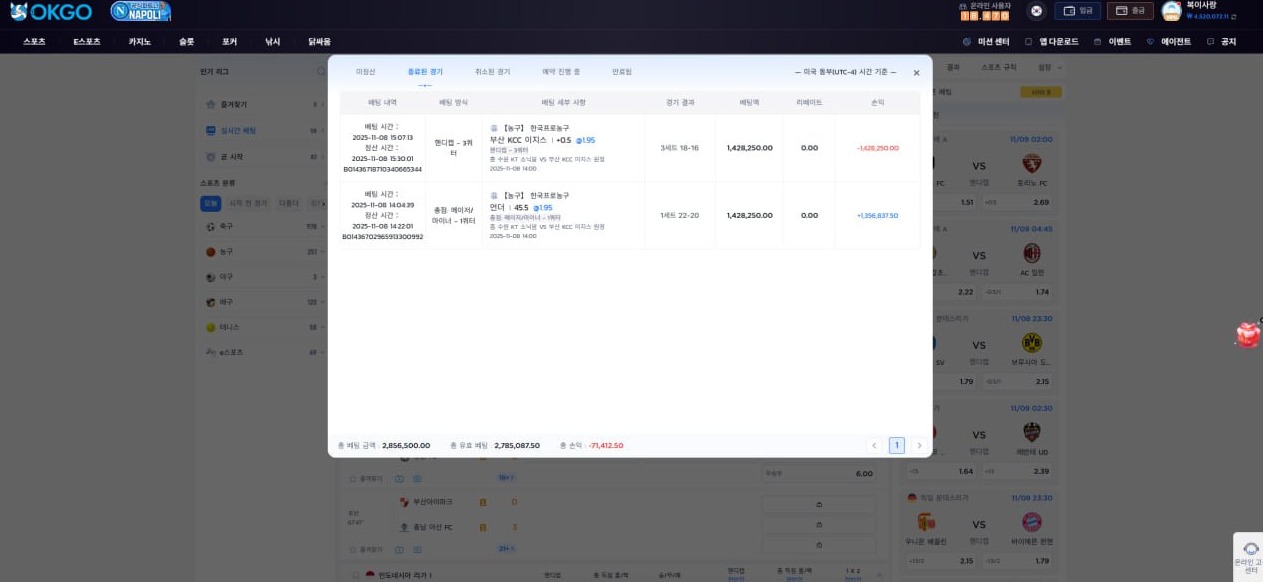Go to next page with right arrow

[919, 446]
